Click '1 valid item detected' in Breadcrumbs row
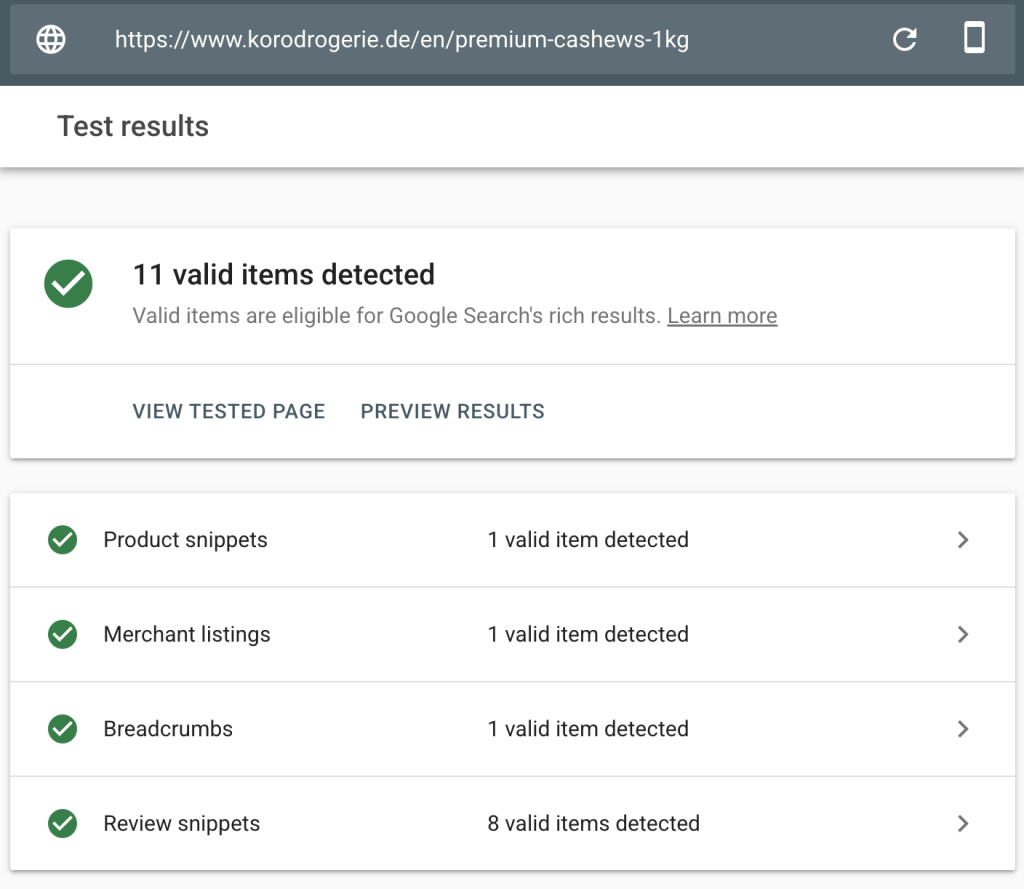This screenshot has height=889, width=1024. coord(588,729)
